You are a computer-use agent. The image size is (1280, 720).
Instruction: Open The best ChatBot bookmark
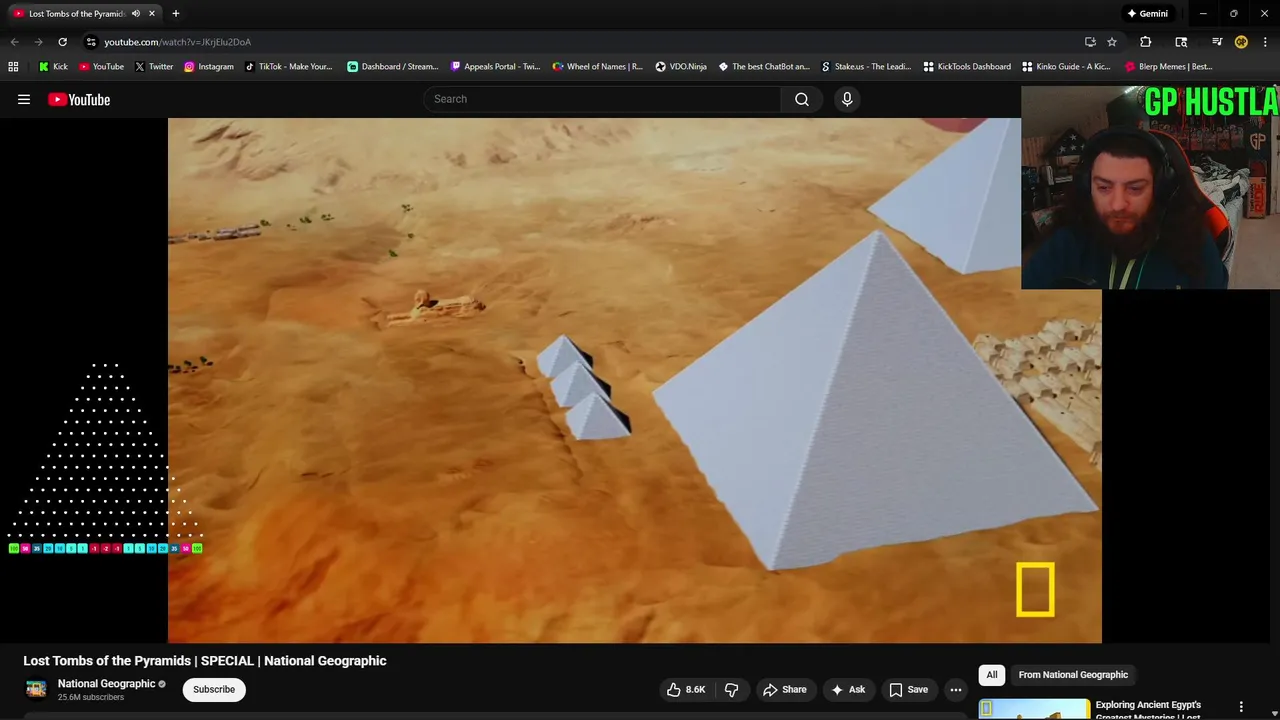[x=764, y=67]
